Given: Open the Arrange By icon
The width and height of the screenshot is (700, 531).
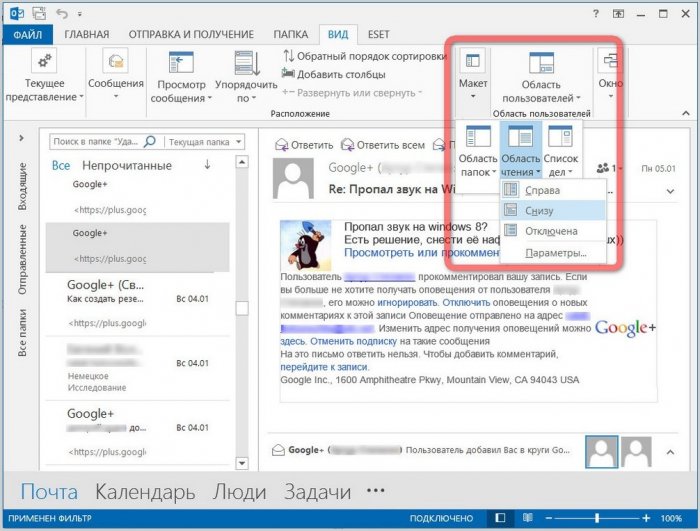Looking at the screenshot, I should coord(247,63).
